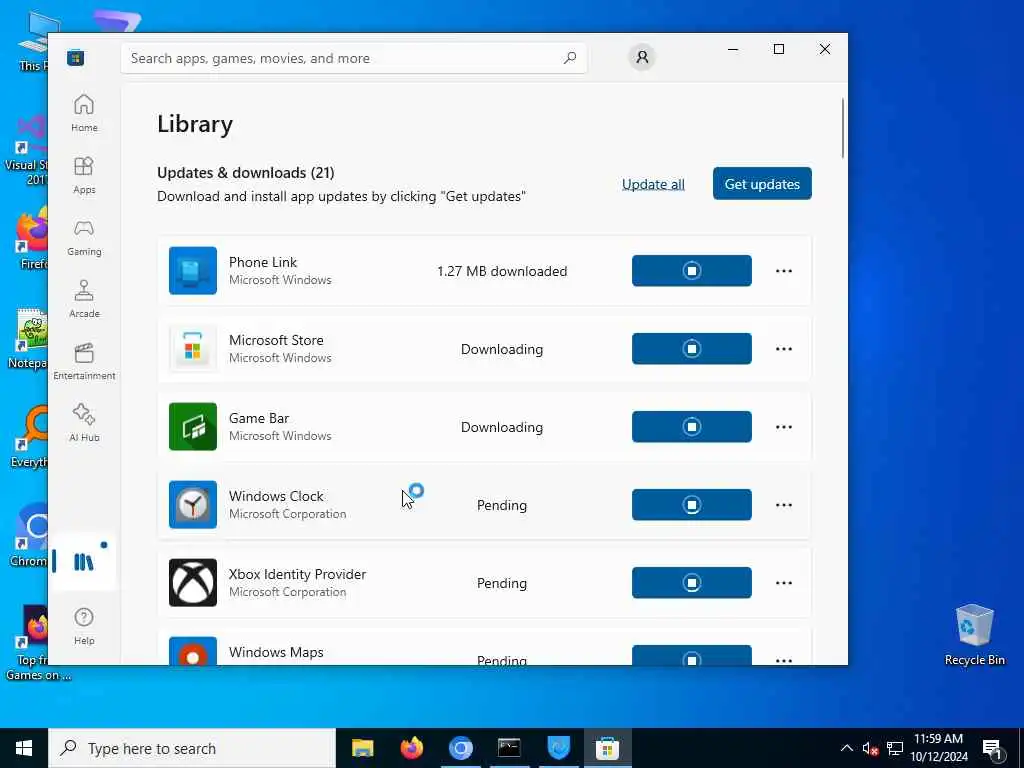Stop the Game Bar download
The height and width of the screenshot is (768, 1024).
click(692, 426)
